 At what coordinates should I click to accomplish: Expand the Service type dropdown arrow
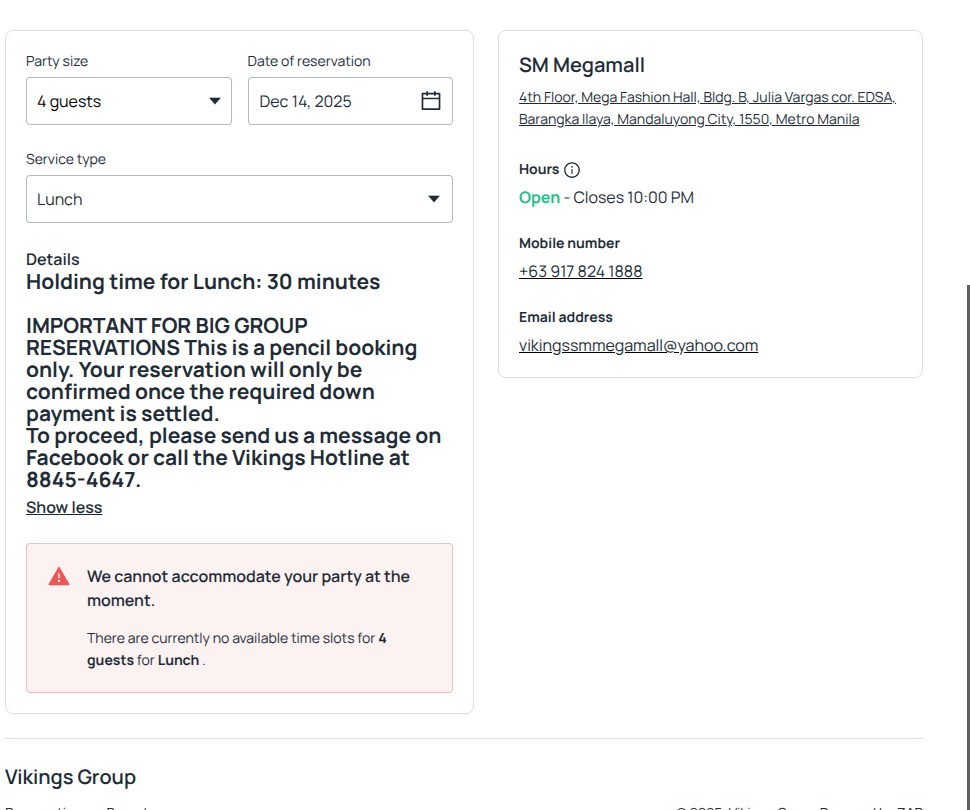pos(434,199)
